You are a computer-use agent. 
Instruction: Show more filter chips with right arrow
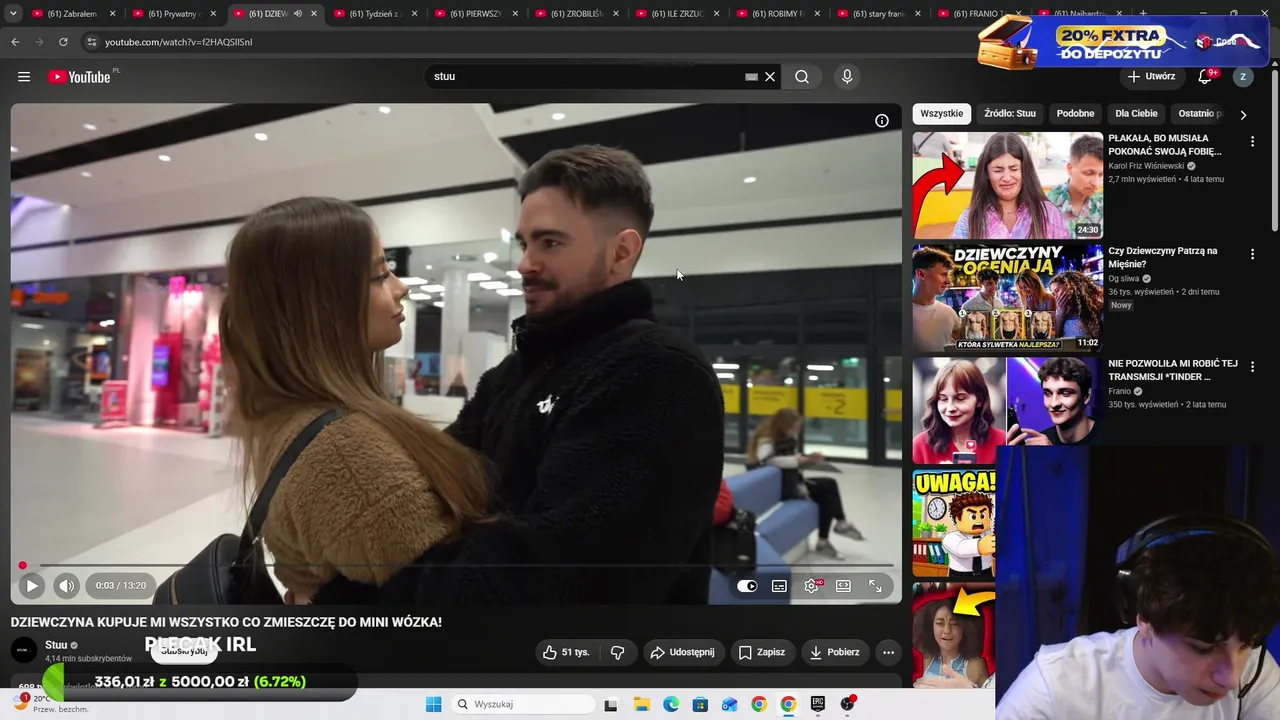pyautogui.click(x=1243, y=115)
